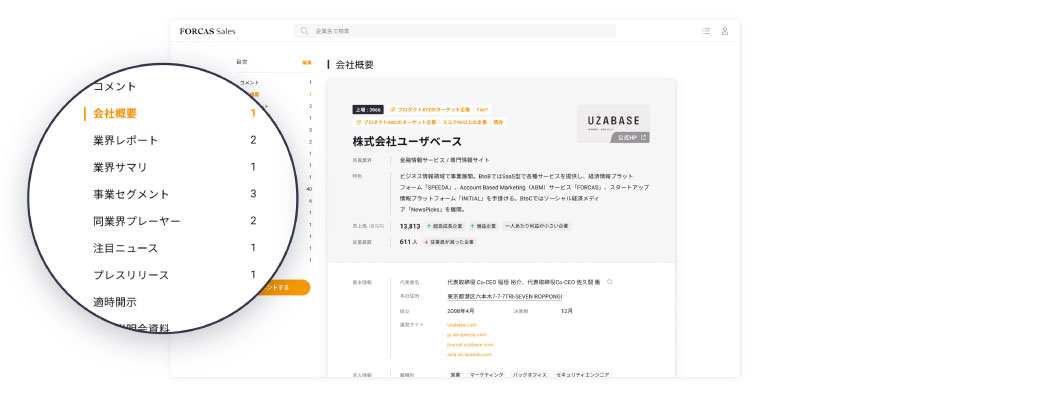Image resolution: width=1040 pixels, height=396 pixels.
Task: Open the asia.ub-speeda.com link
Action: point(470,355)
